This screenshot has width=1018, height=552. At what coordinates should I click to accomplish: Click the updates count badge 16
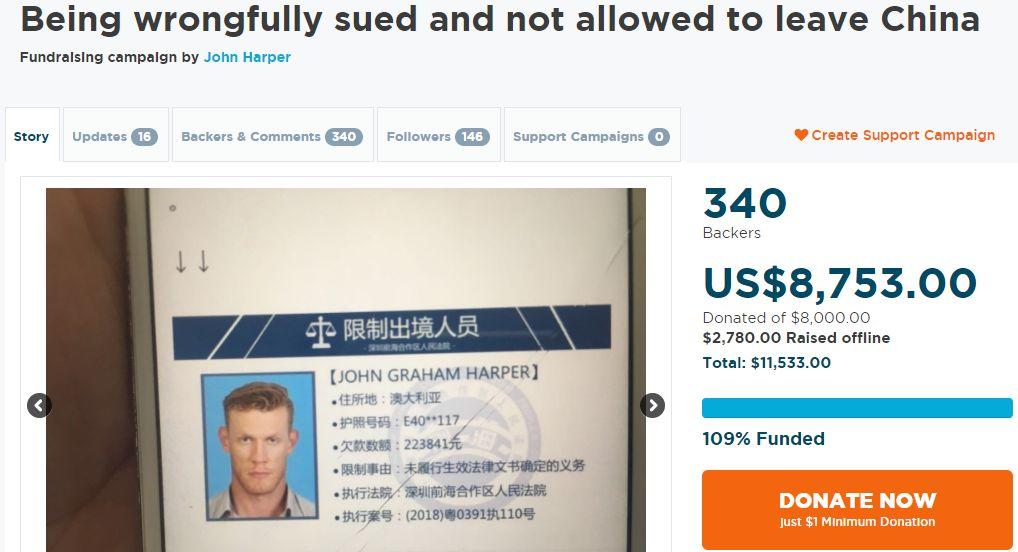click(144, 136)
